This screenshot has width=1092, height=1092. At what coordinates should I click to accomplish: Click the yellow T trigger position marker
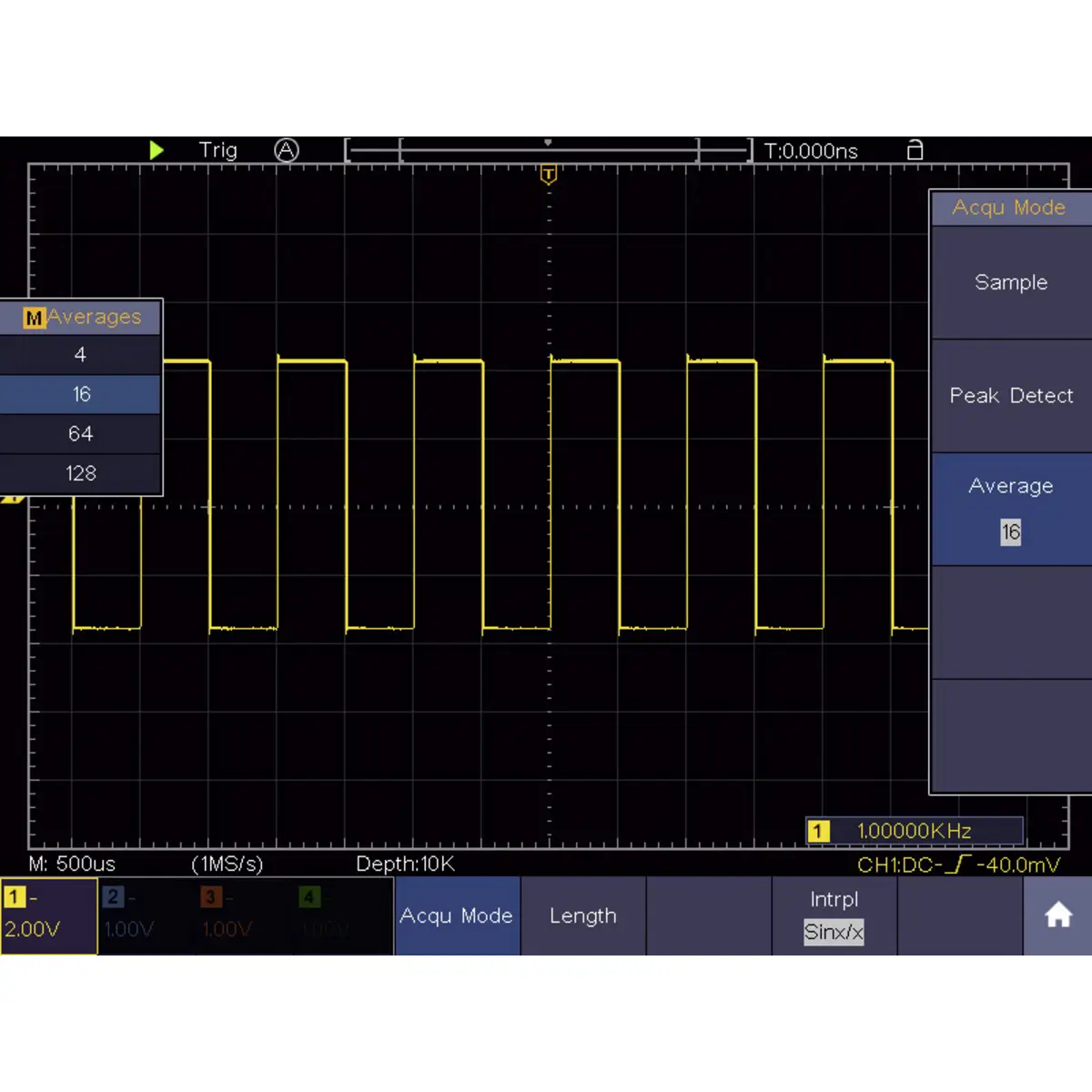point(548,175)
